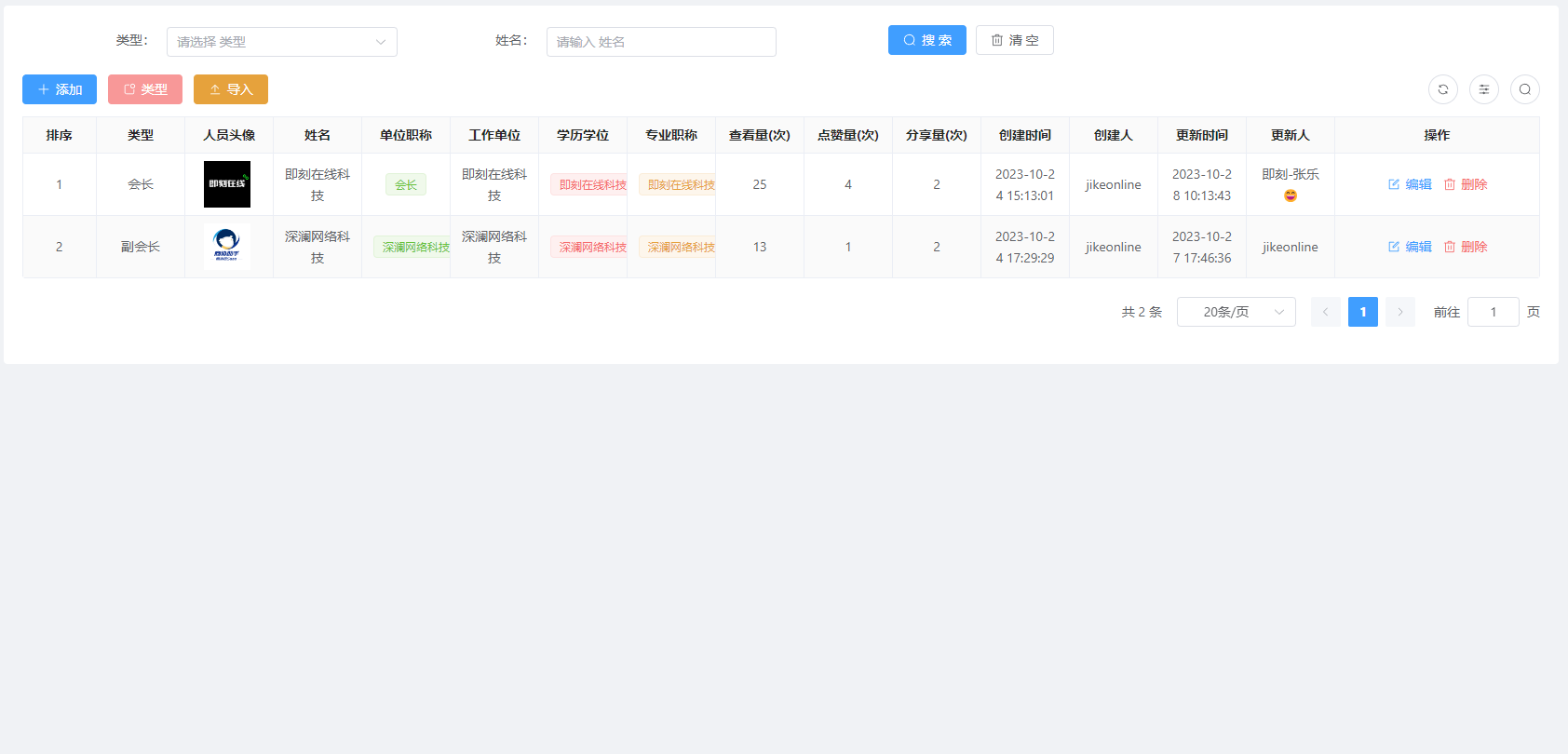Expand the 20条/页 page size selector
Viewport: 1568px width, 754px height.
point(1236,312)
